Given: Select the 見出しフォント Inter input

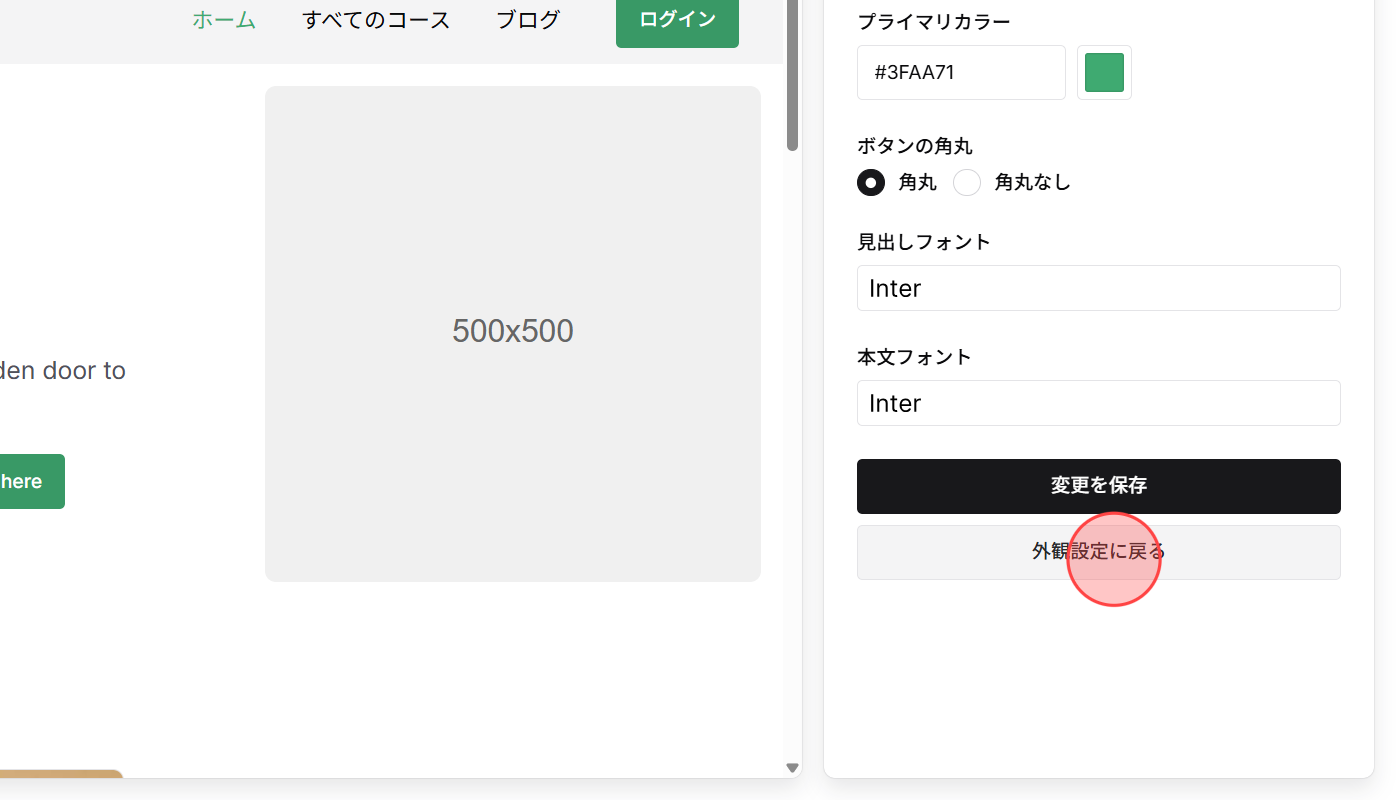Looking at the screenshot, I should 1097,288.
